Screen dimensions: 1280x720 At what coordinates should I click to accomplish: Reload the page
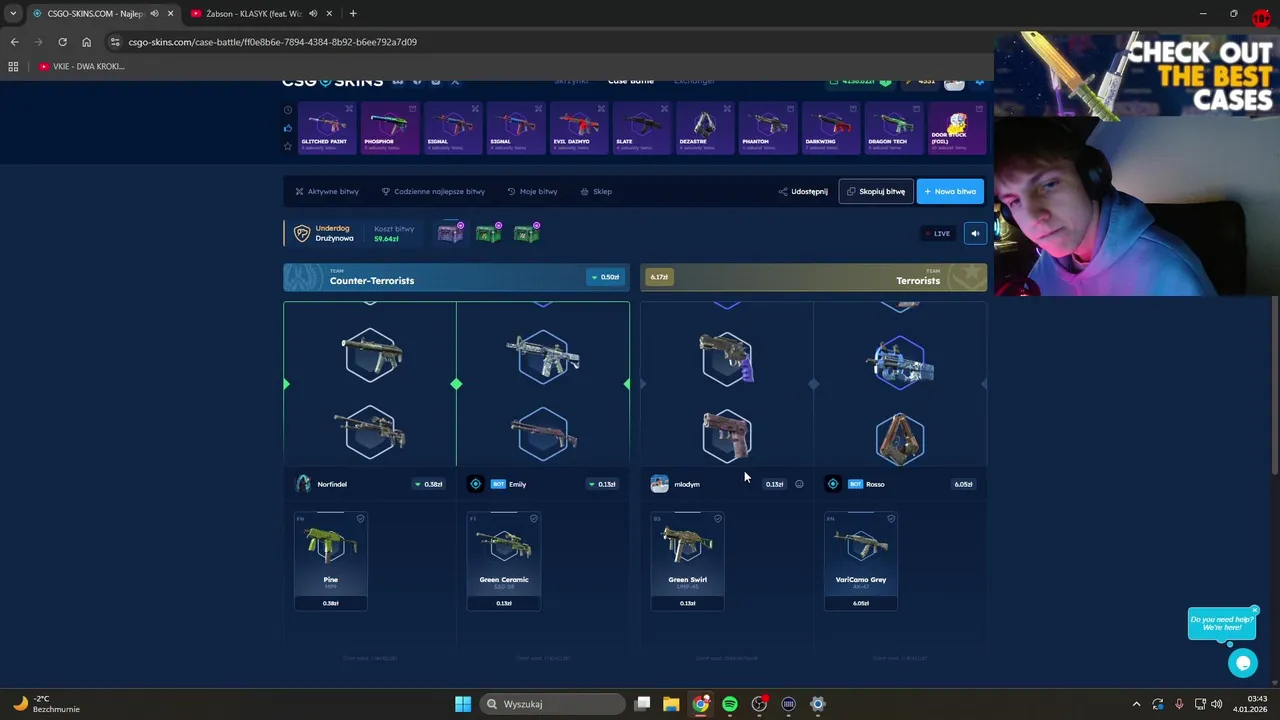tap(62, 42)
